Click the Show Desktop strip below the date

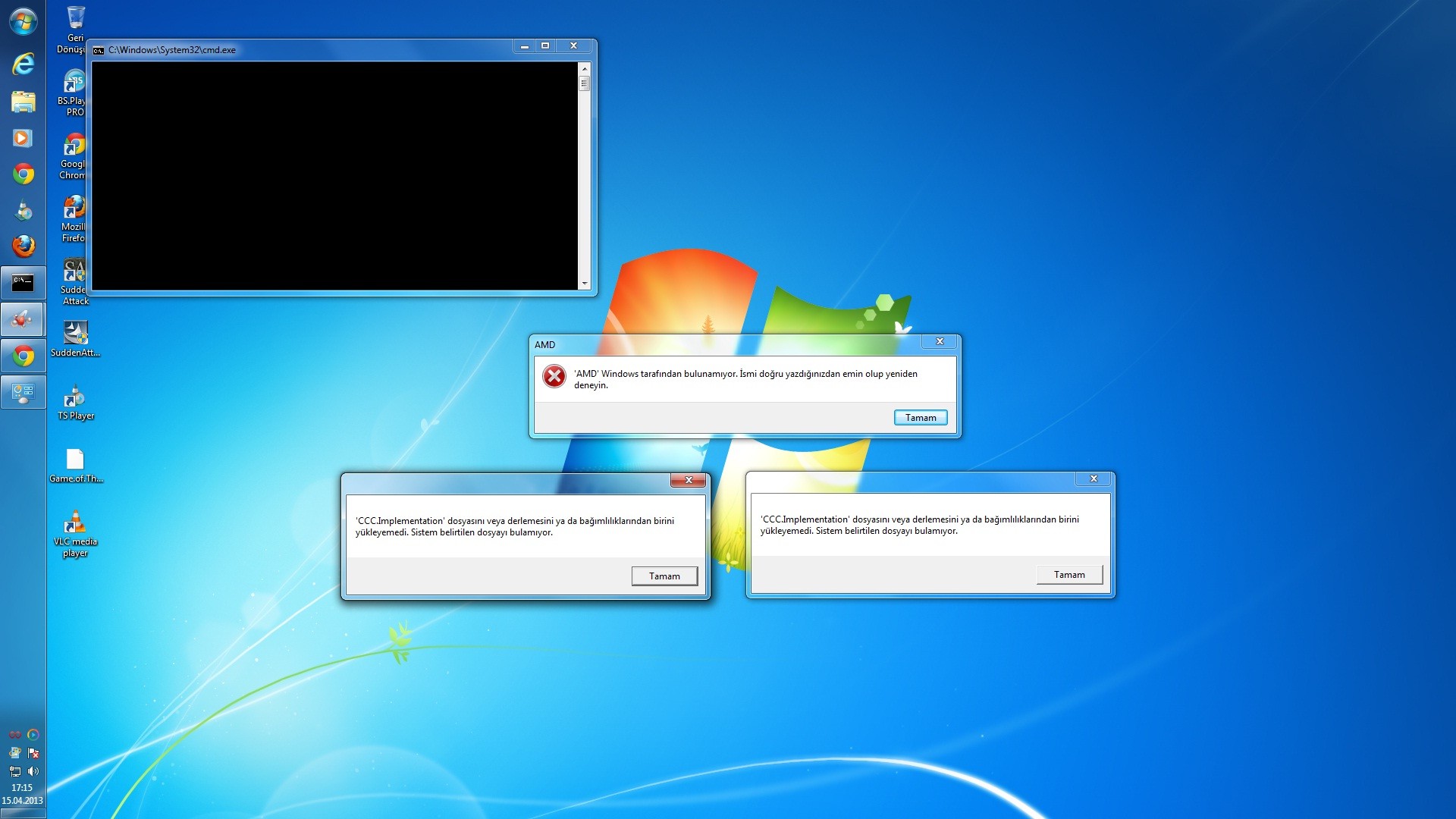pyautogui.click(x=23, y=814)
